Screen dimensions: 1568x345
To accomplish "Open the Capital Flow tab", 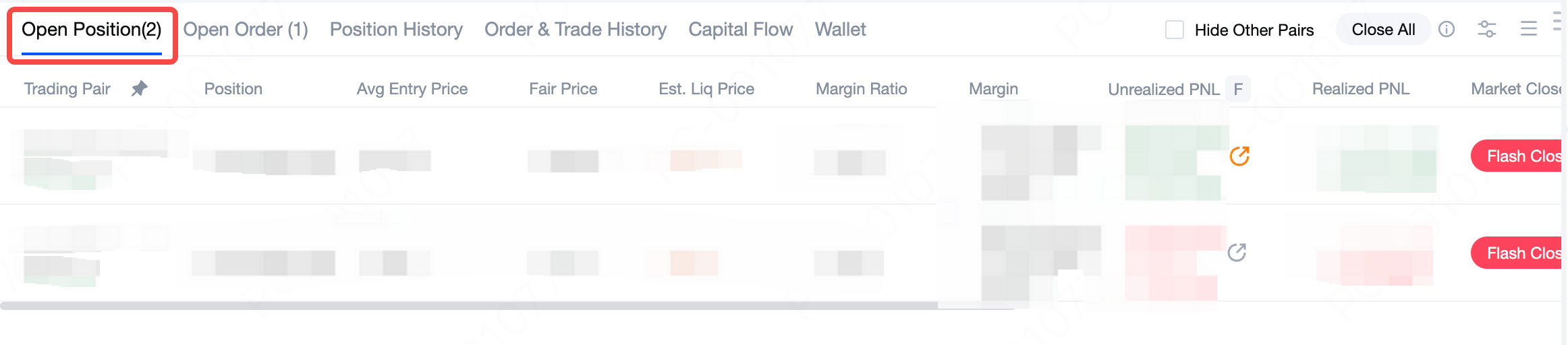I will pos(740,30).
